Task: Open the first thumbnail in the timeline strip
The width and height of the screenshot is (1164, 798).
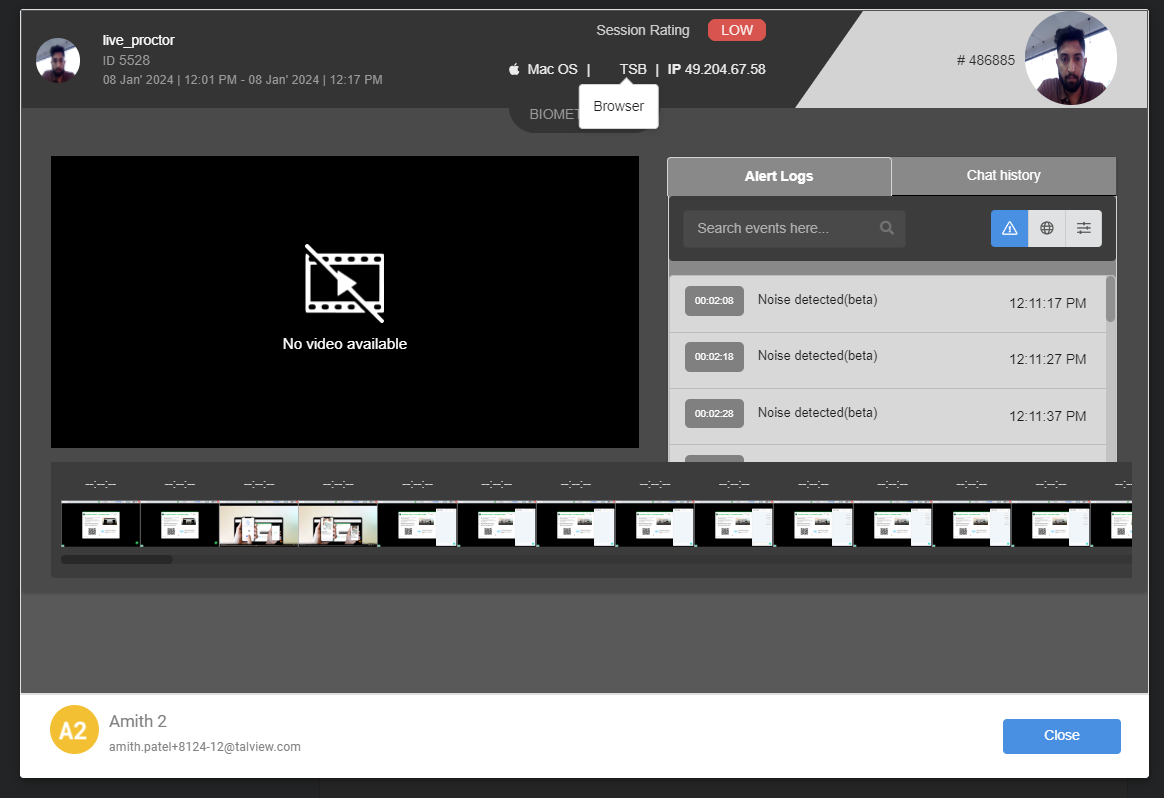Action: click(x=100, y=523)
